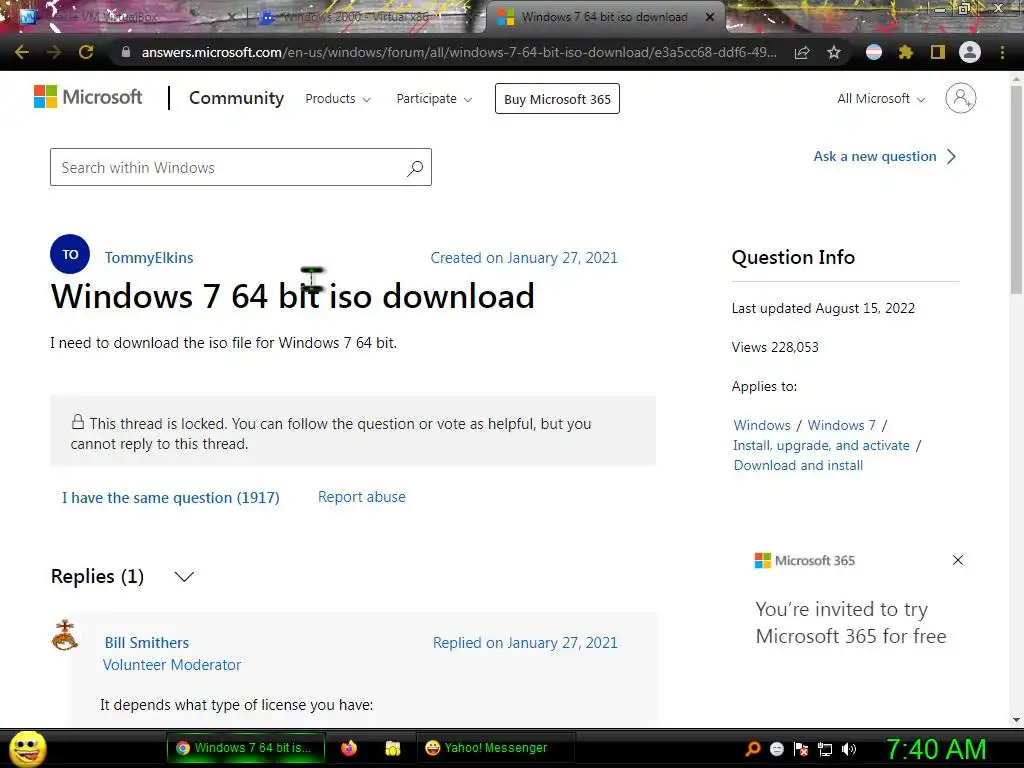Screen dimensions: 1024x768
Task: Open the striped extension icon in toolbar
Action: [x=874, y=52]
